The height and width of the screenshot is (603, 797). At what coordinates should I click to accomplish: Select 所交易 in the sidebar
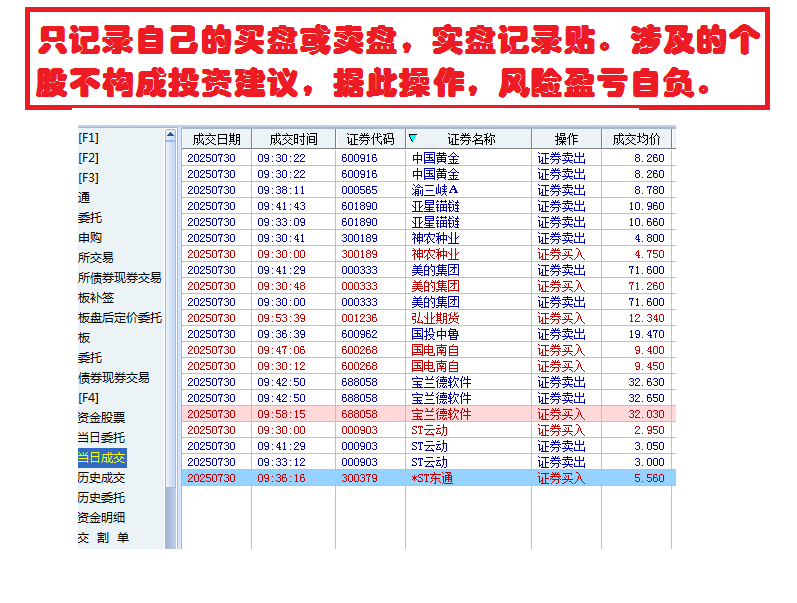click(96, 258)
